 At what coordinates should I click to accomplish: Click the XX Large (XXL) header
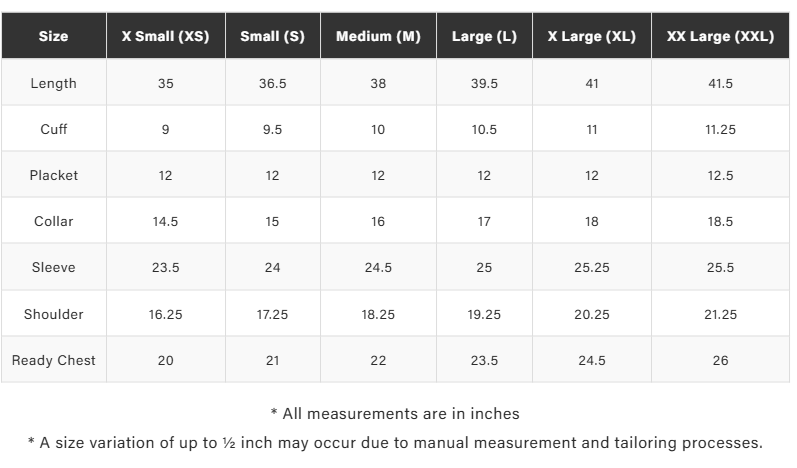[x=720, y=36]
